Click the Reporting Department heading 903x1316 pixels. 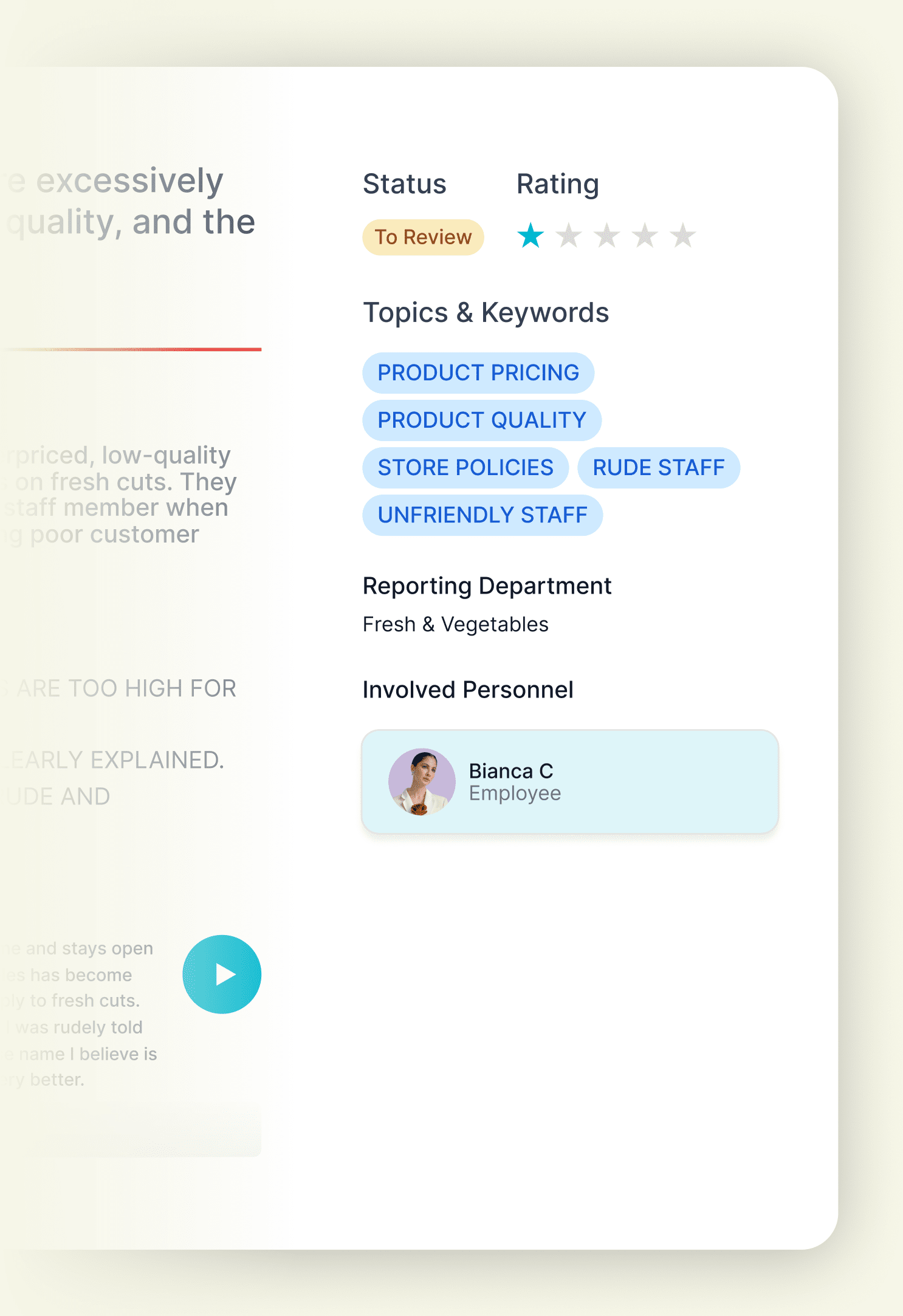pyautogui.click(x=487, y=586)
